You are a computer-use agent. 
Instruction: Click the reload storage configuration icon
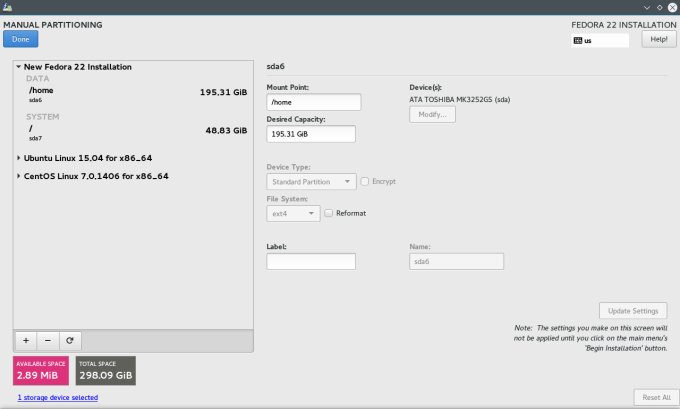(x=70, y=341)
